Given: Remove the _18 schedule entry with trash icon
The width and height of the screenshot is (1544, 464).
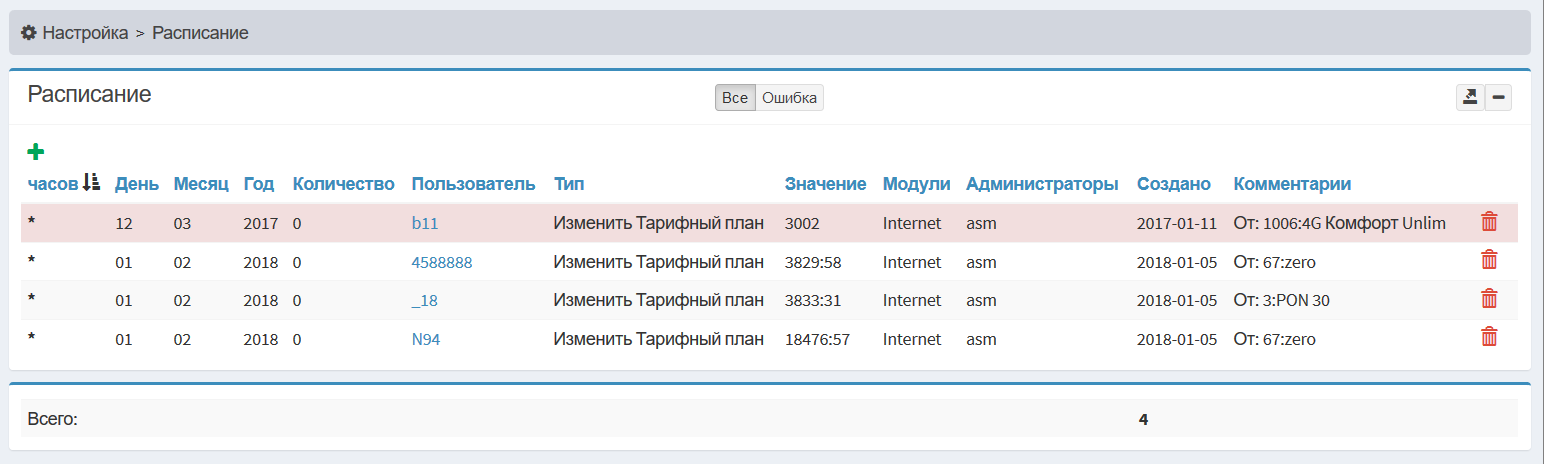Looking at the screenshot, I should pos(1489,299).
